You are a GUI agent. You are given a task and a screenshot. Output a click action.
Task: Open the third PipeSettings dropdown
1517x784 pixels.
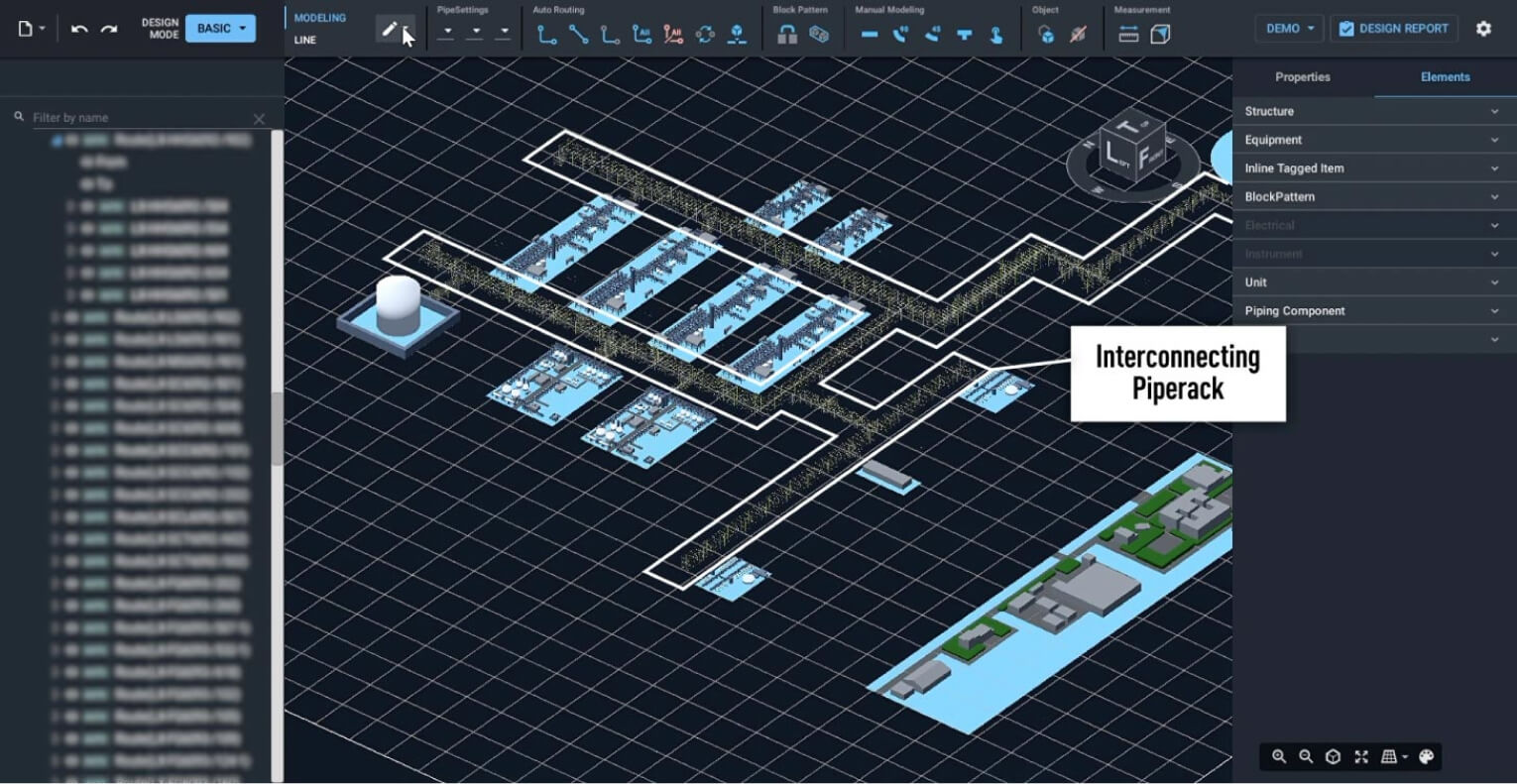click(503, 33)
